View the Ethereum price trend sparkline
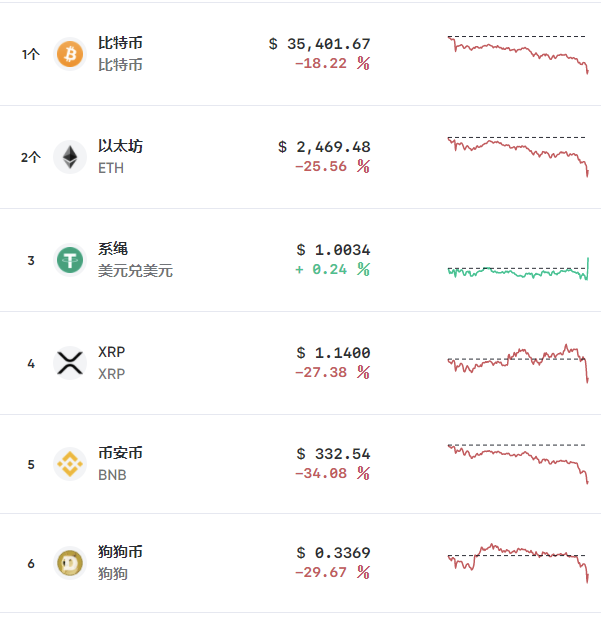601x618 pixels. (x=517, y=156)
